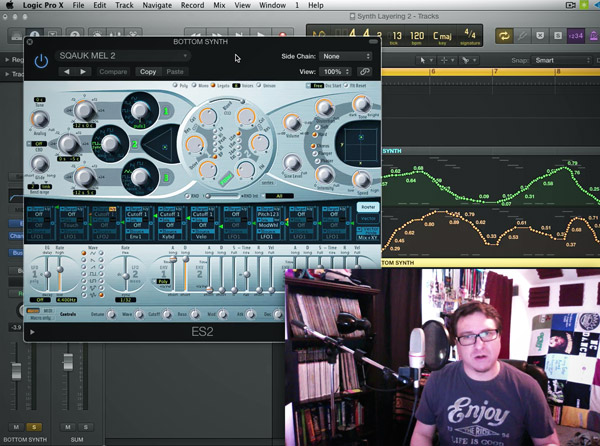This screenshot has height=446, width=600.
Task: Select oscillator 2 number button
Action: click(x=135, y=144)
